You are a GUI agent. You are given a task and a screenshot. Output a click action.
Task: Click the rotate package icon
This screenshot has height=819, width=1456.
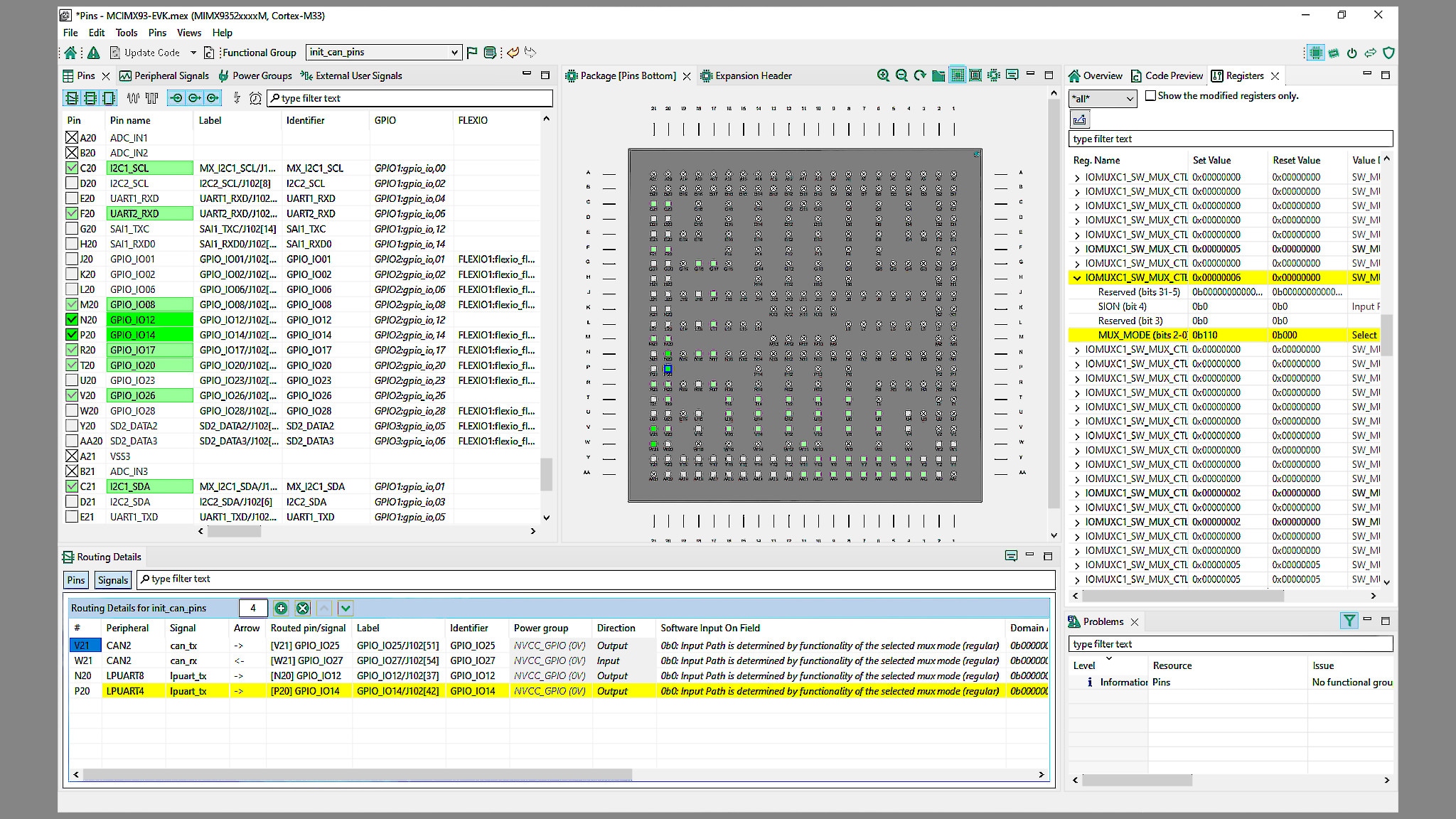(920, 75)
